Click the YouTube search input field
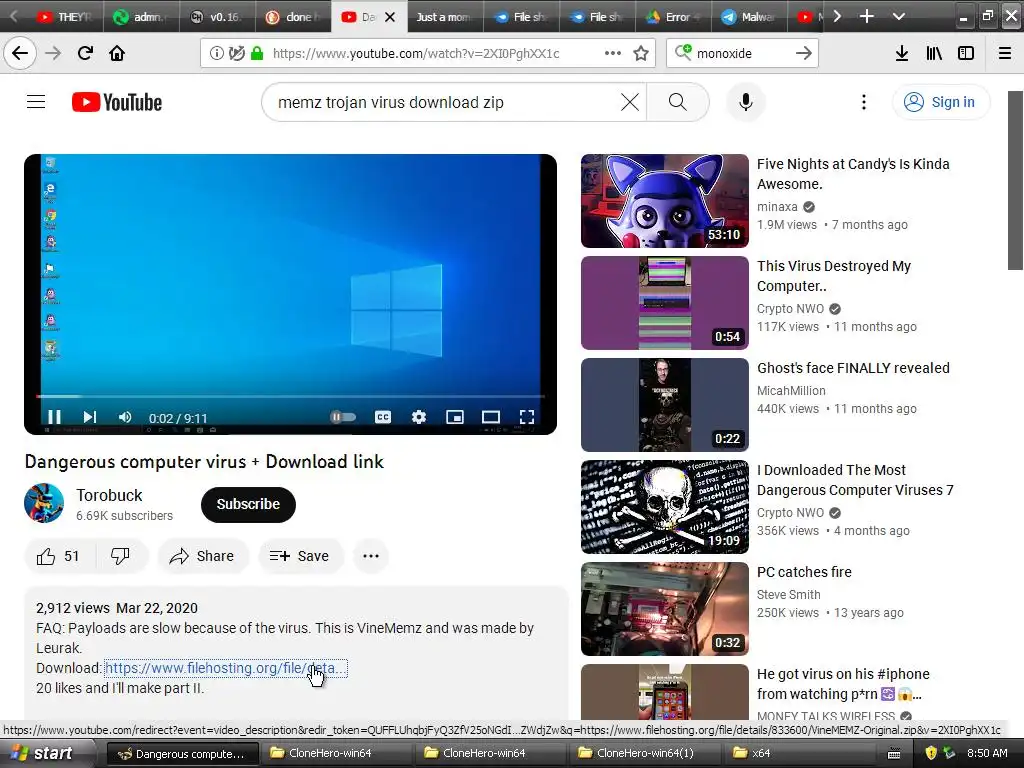Screen dimensions: 1024x768 444,102
